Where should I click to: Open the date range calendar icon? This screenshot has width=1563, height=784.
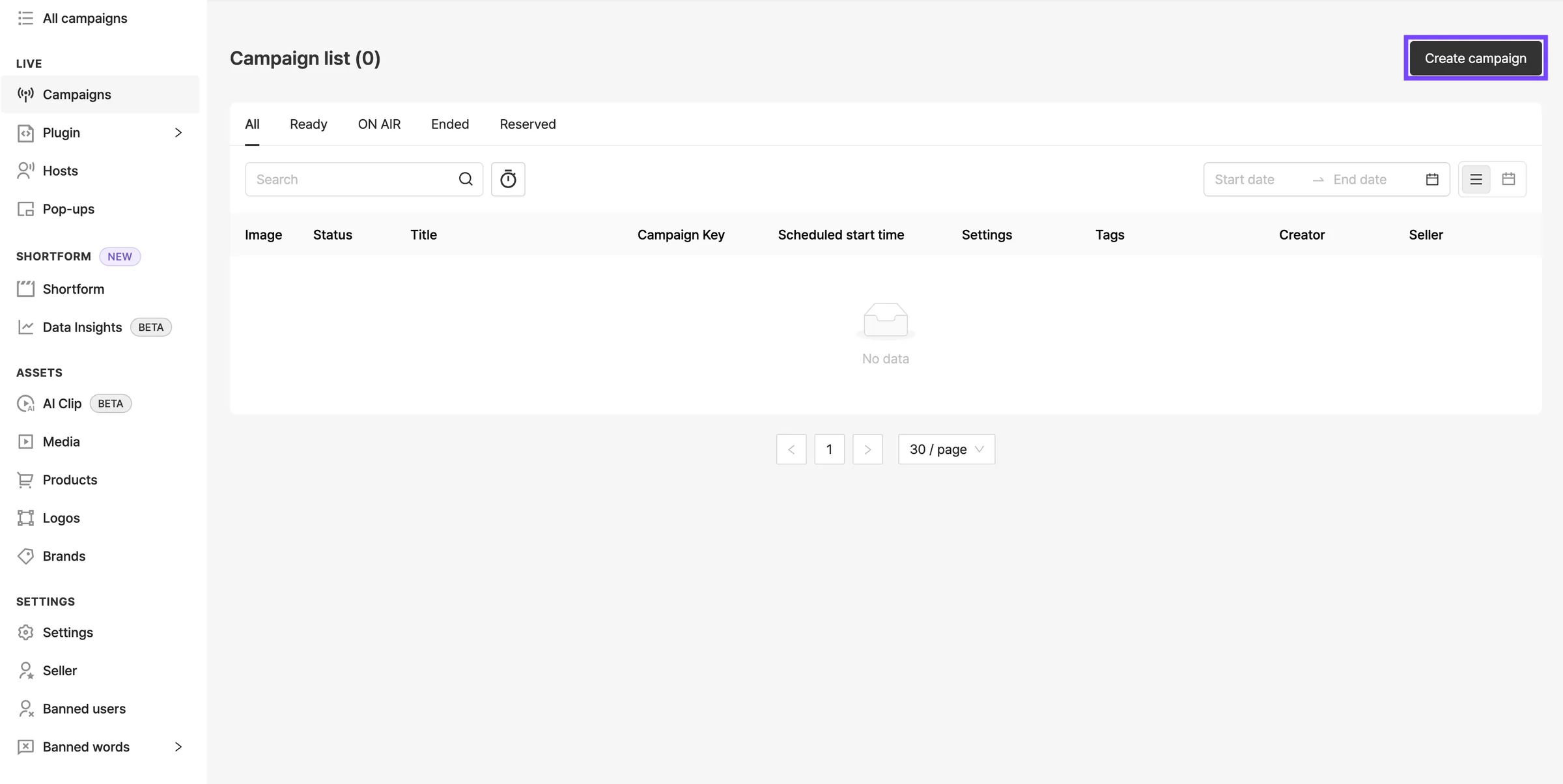[1432, 179]
